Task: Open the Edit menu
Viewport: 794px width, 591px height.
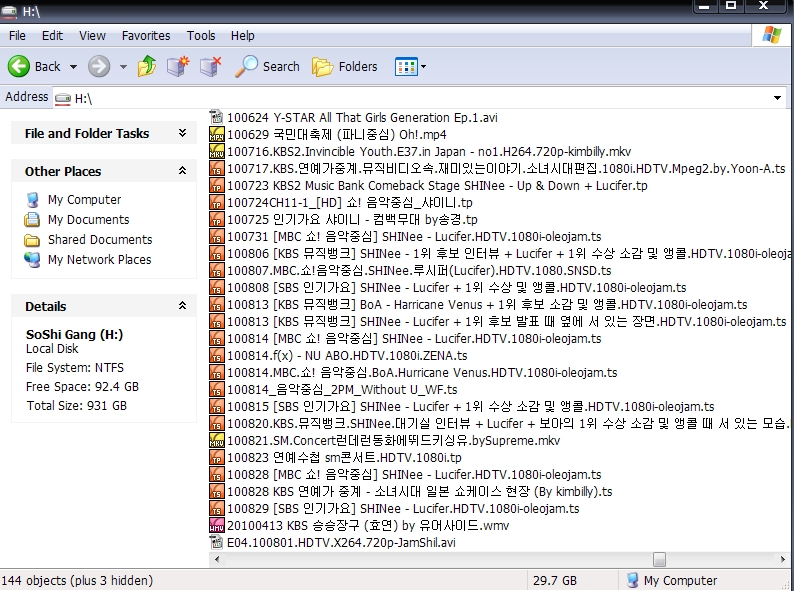Action: point(52,35)
